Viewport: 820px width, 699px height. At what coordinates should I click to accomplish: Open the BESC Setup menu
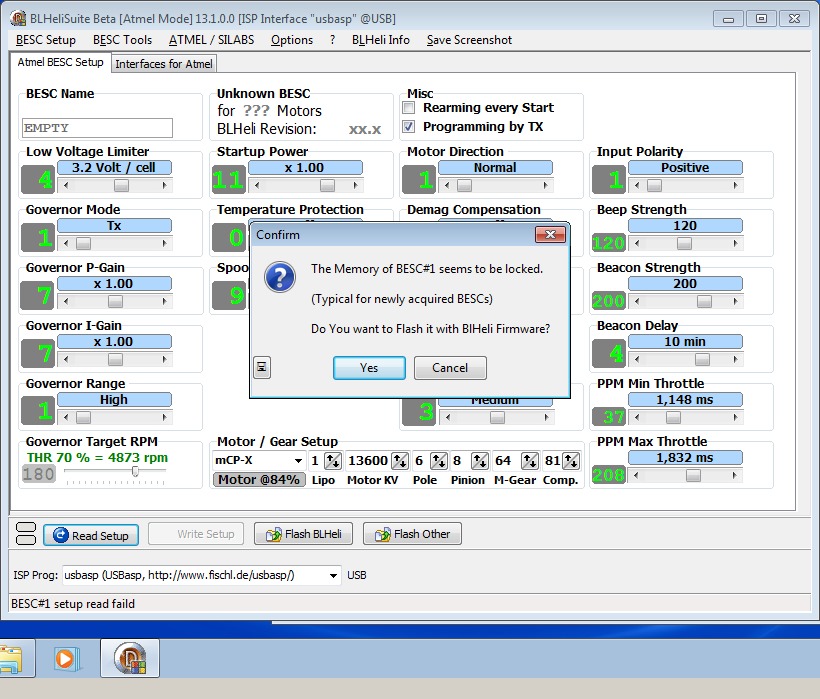click(45, 40)
